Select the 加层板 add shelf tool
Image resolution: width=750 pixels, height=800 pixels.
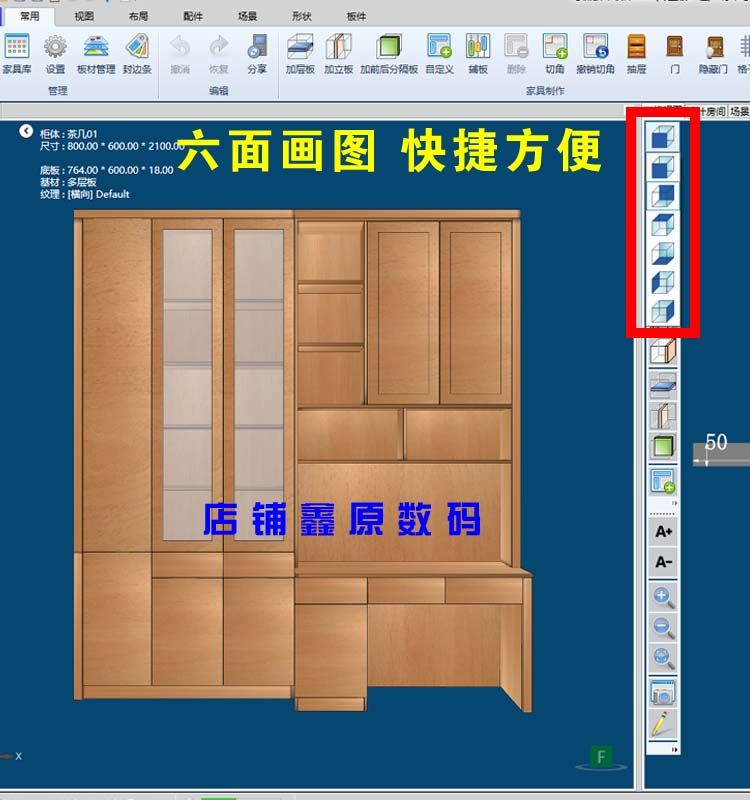pyautogui.click(x=300, y=53)
